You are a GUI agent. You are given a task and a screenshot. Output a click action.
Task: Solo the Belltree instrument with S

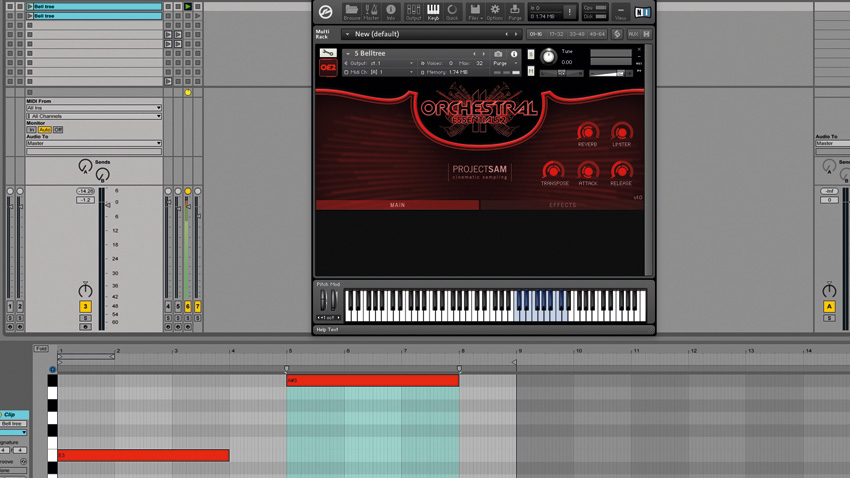coord(531,54)
